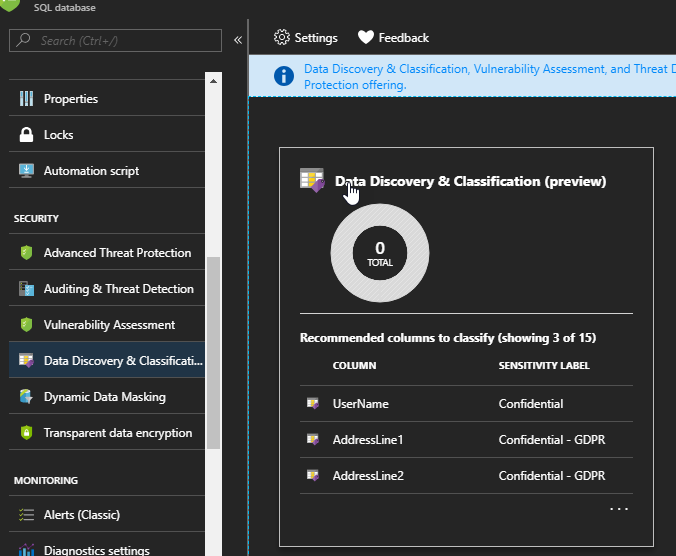Click the Dynamic Data Masking icon
676x556 pixels.
click(x=26, y=397)
